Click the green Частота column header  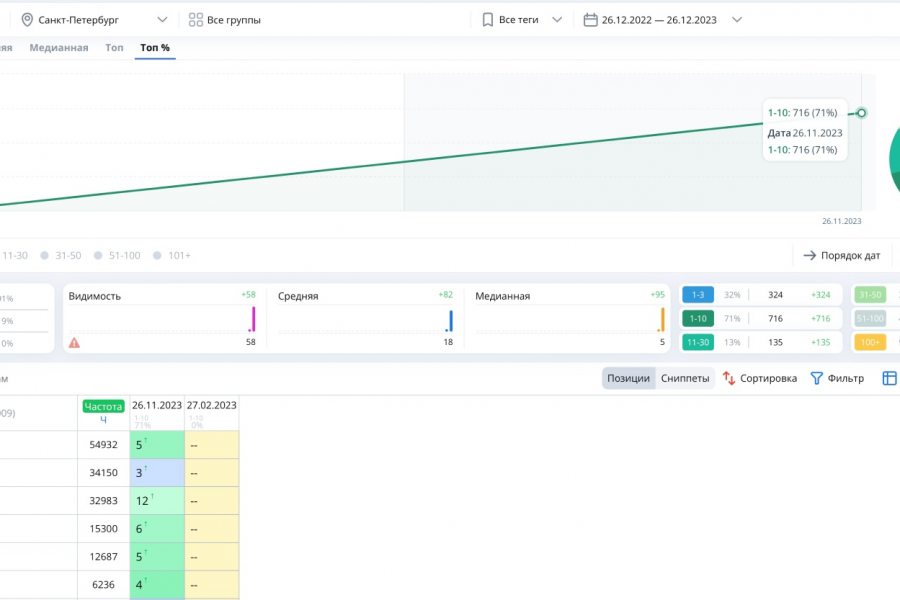tap(103, 407)
